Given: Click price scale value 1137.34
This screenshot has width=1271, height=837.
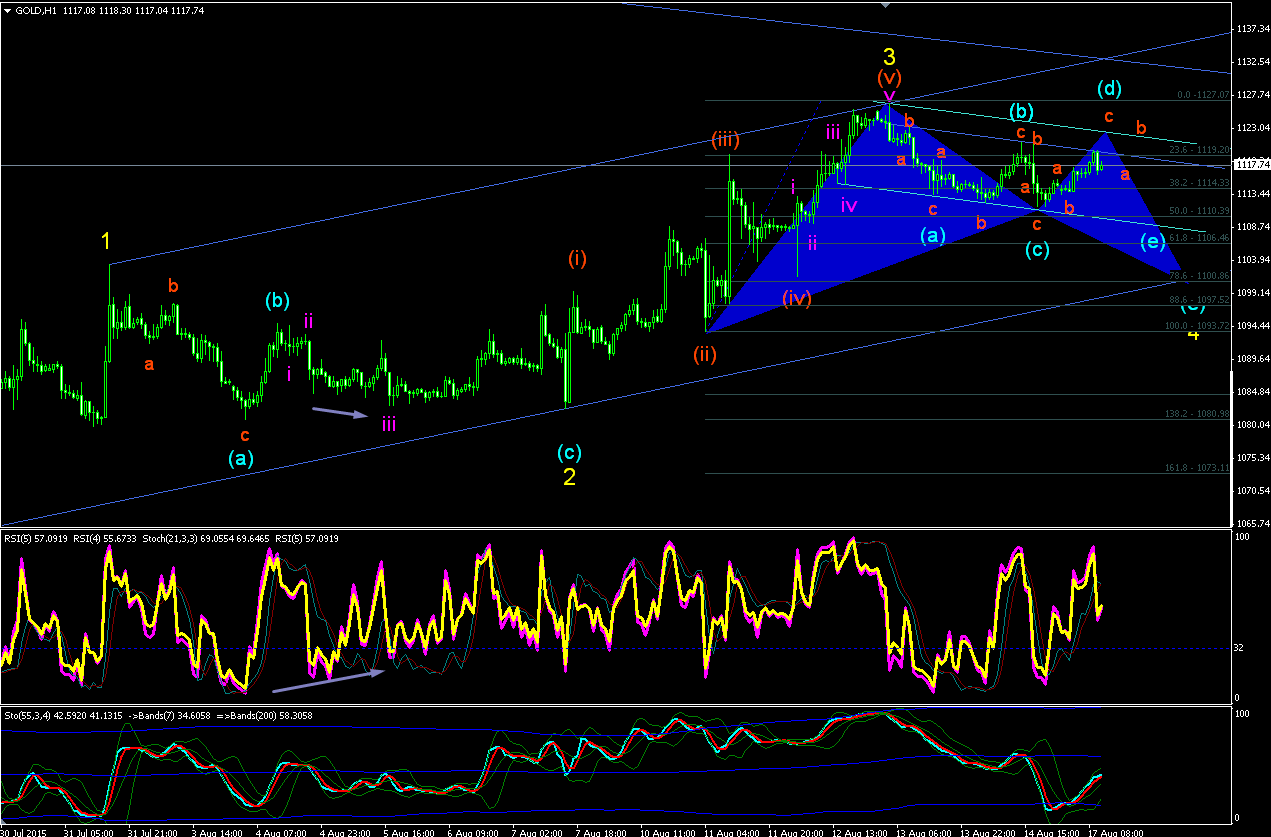Looking at the screenshot, I should (1252, 29).
